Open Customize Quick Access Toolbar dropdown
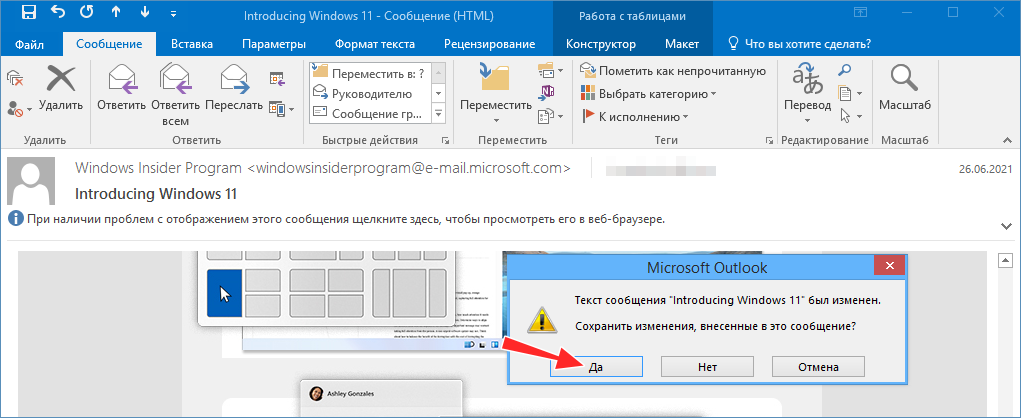Screen dimensions: 1021x418 pyautogui.click(x=173, y=13)
